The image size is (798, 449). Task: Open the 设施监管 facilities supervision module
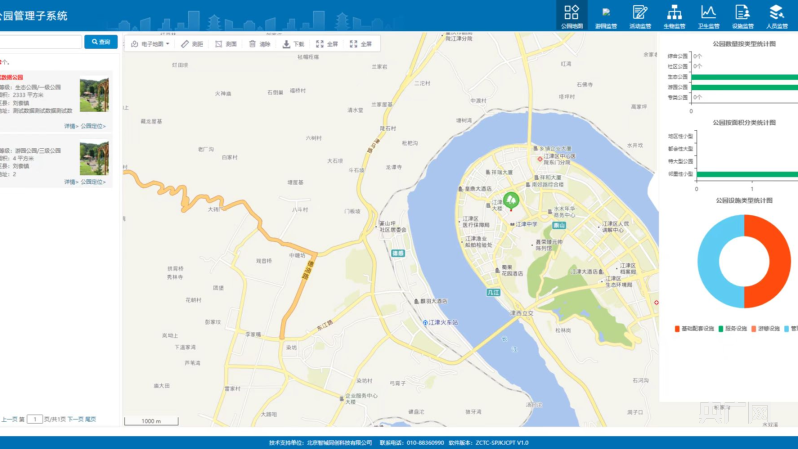point(743,16)
